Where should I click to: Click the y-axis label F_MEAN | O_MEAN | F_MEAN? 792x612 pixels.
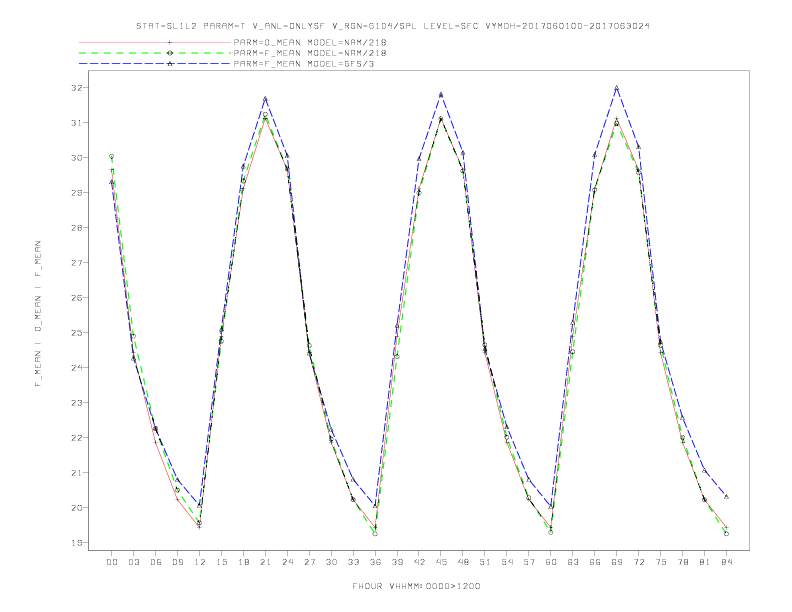coord(38,314)
